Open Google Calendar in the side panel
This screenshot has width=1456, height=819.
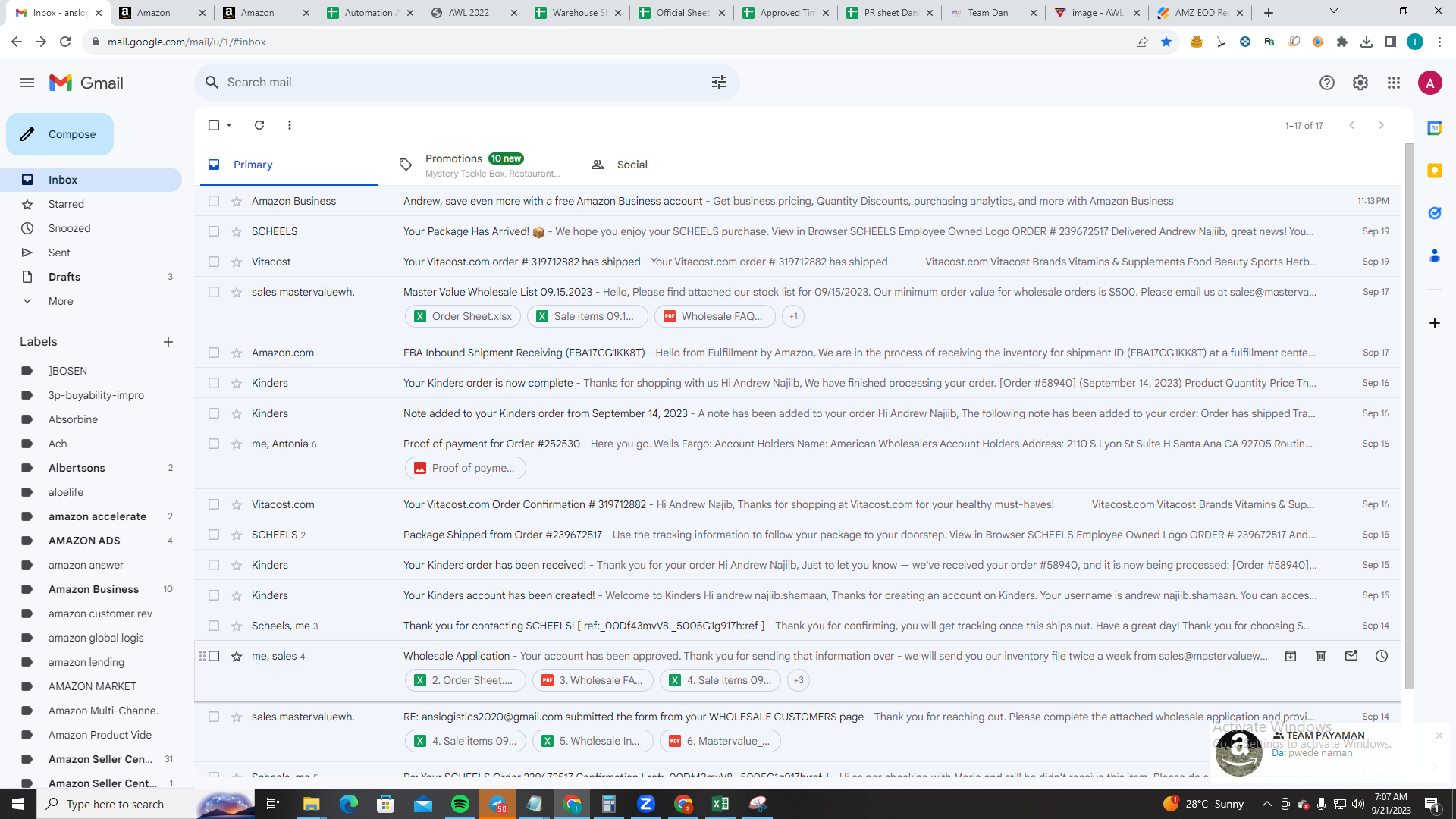point(1435,128)
